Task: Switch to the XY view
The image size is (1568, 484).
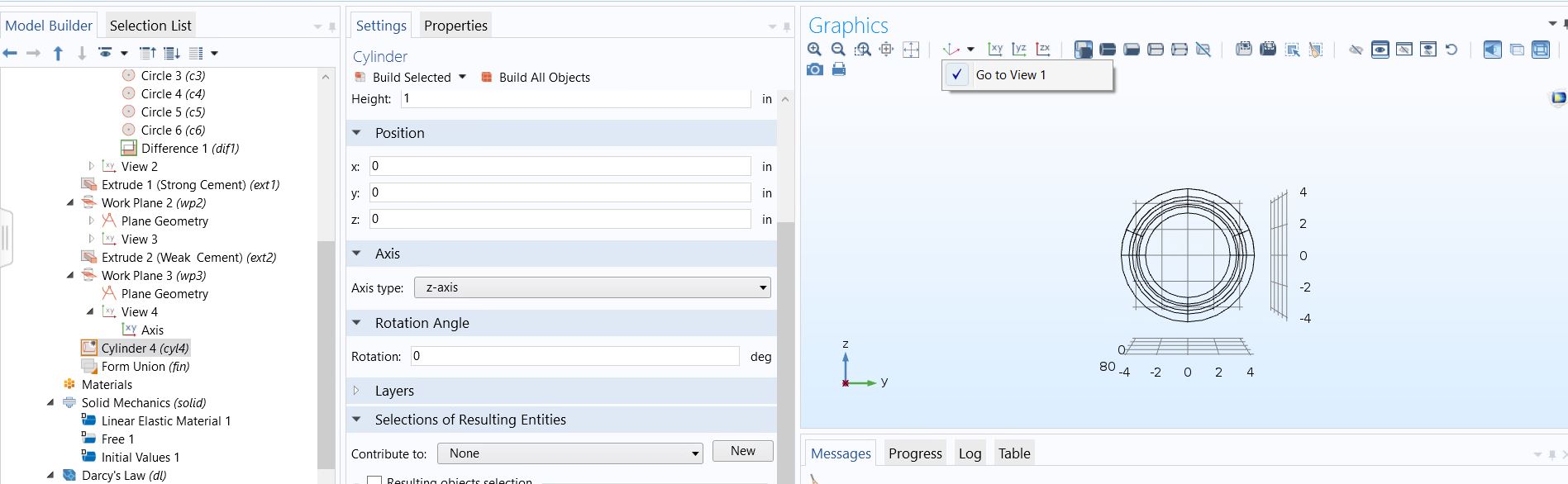Action: point(995,50)
